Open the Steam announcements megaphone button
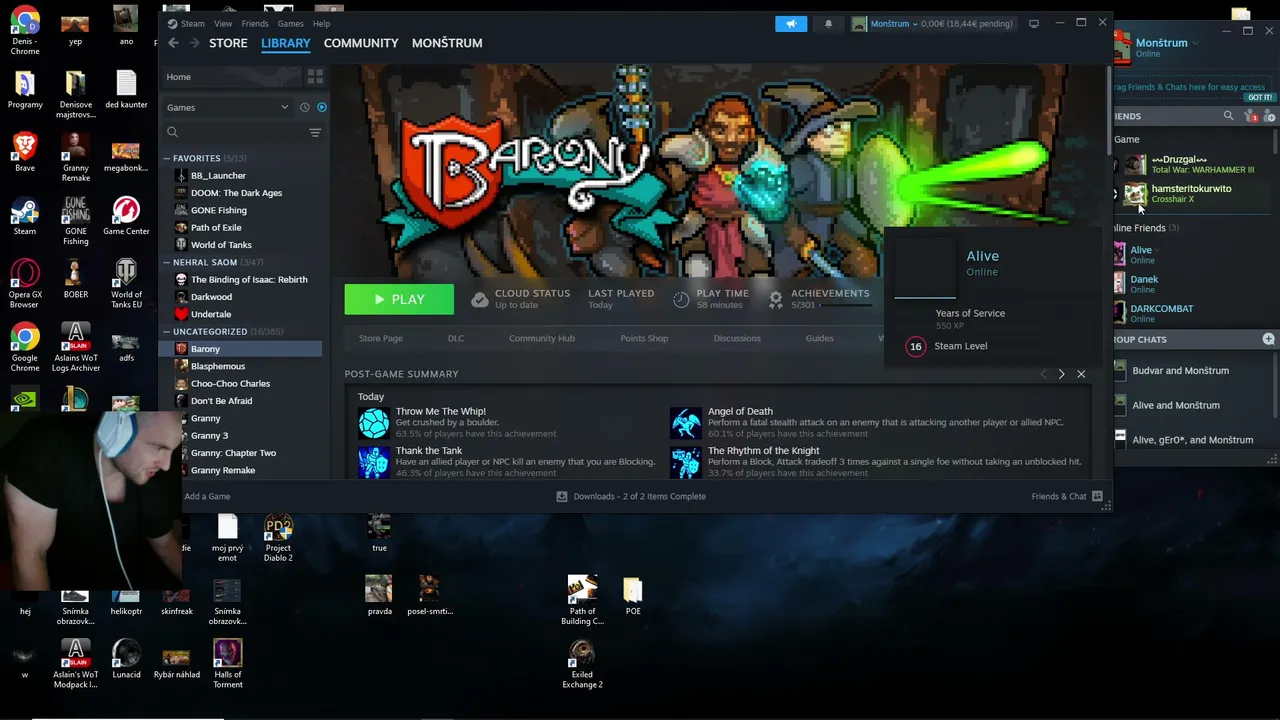The height and width of the screenshot is (720, 1280). click(790, 23)
